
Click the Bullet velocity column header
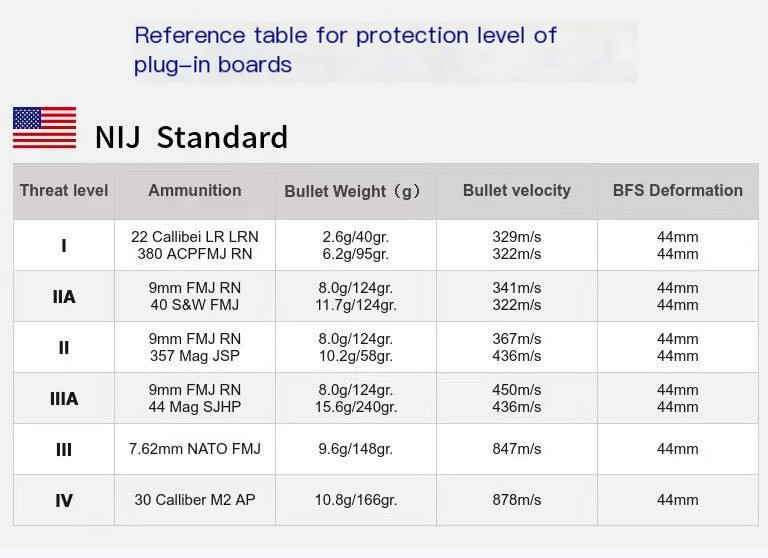click(517, 191)
